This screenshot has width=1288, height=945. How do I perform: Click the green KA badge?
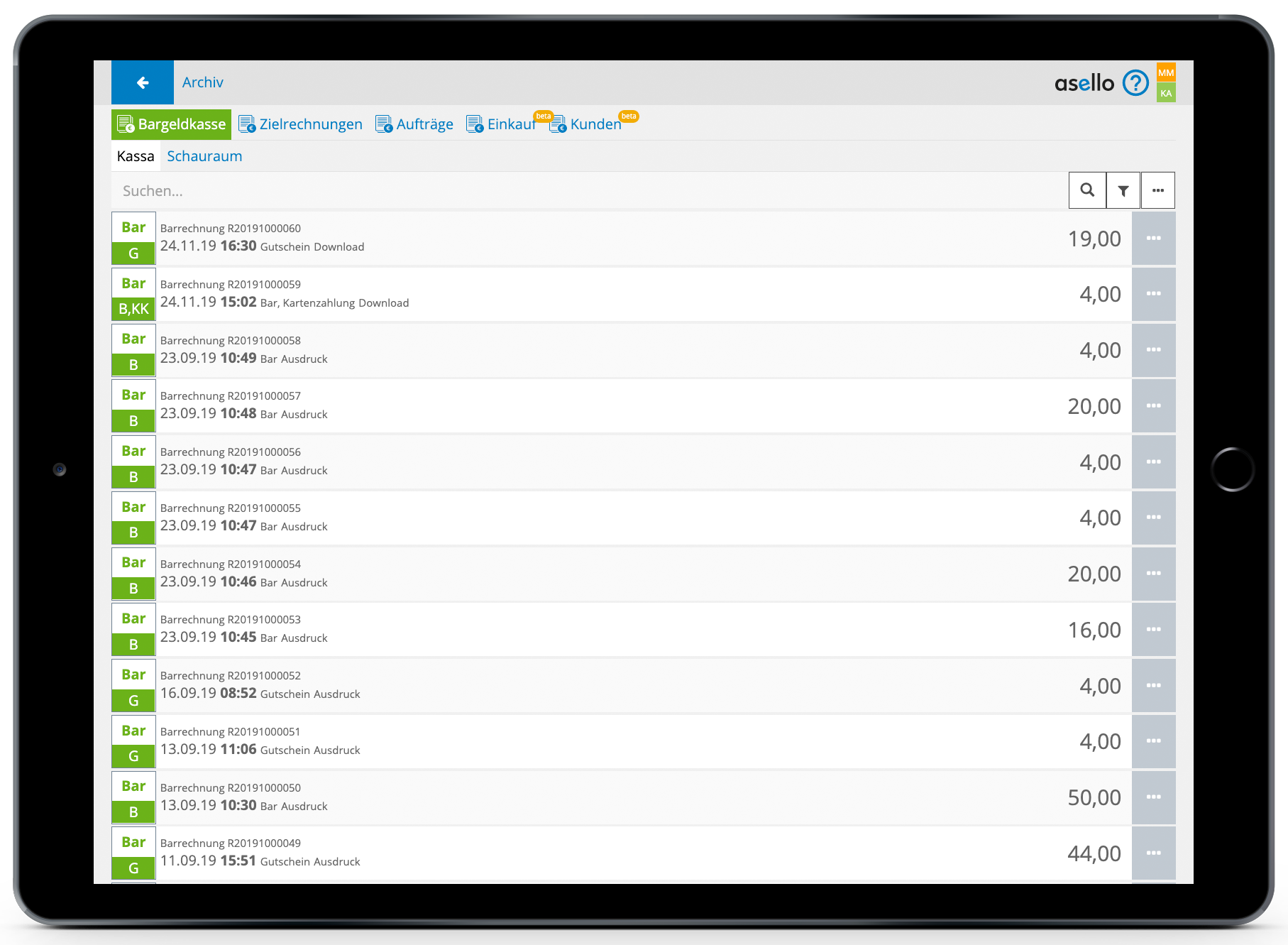point(1165,93)
